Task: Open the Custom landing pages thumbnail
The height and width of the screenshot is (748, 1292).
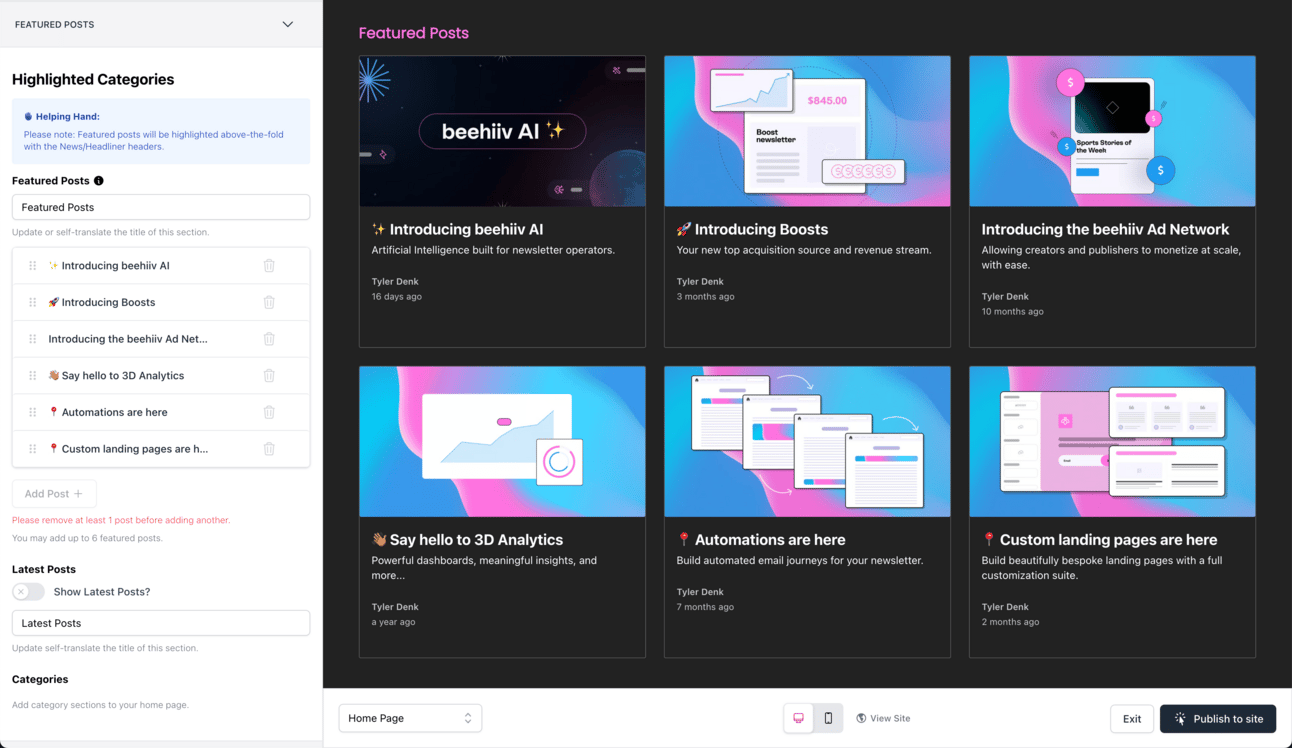Action: 1112,441
